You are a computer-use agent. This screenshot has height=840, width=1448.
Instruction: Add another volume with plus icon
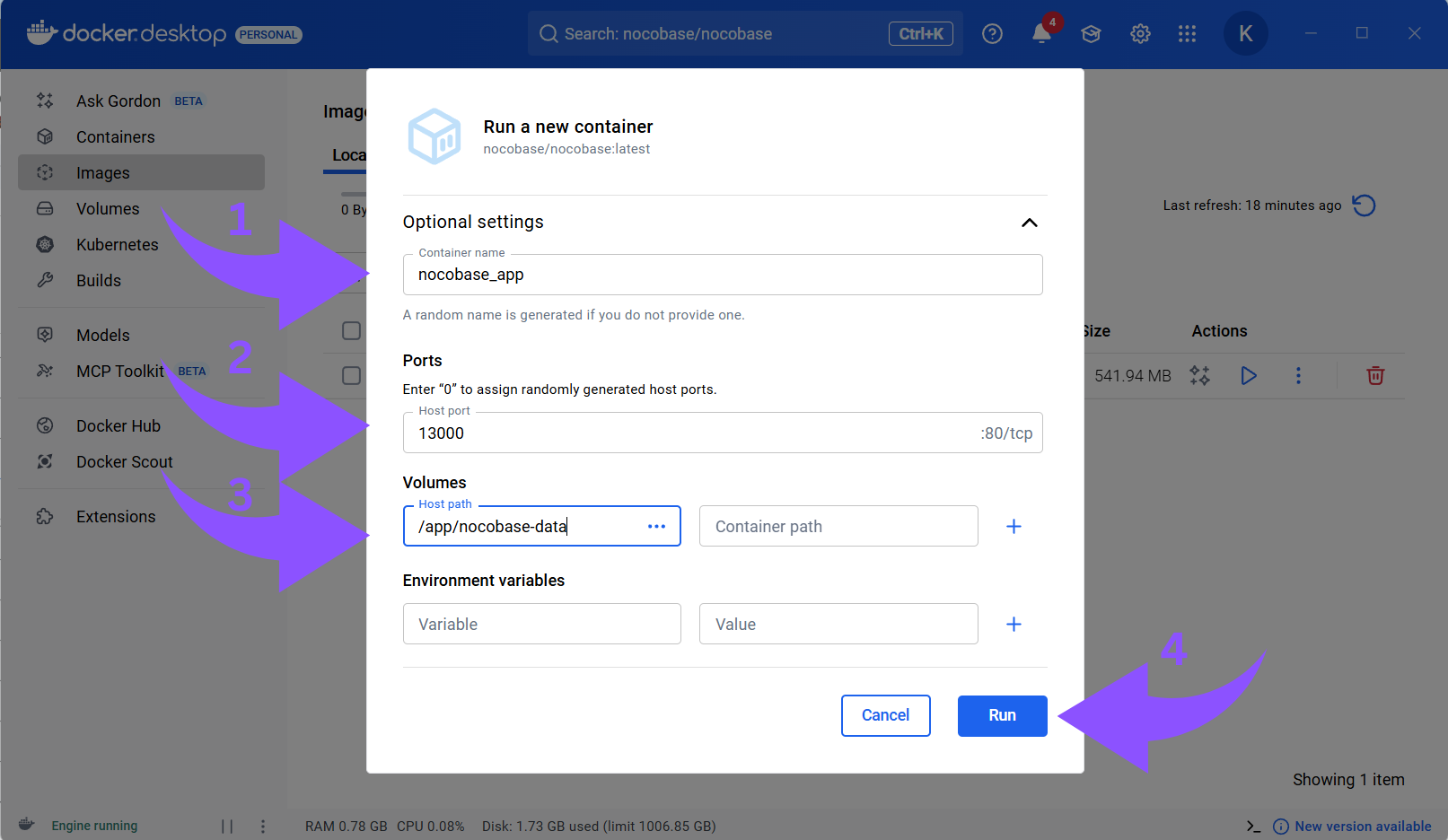pos(1014,527)
